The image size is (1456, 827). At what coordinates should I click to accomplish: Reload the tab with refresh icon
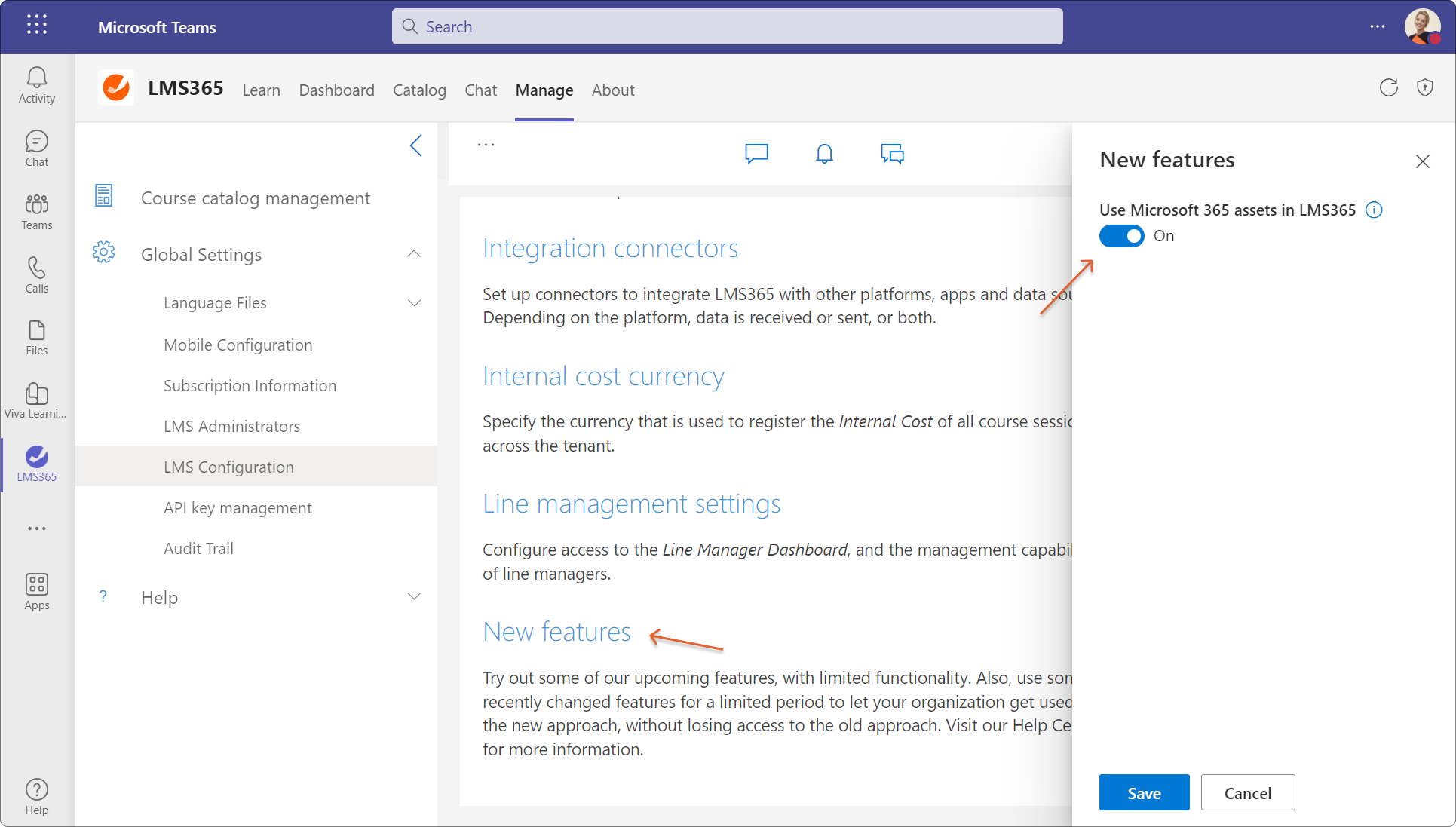(1389, 87)
